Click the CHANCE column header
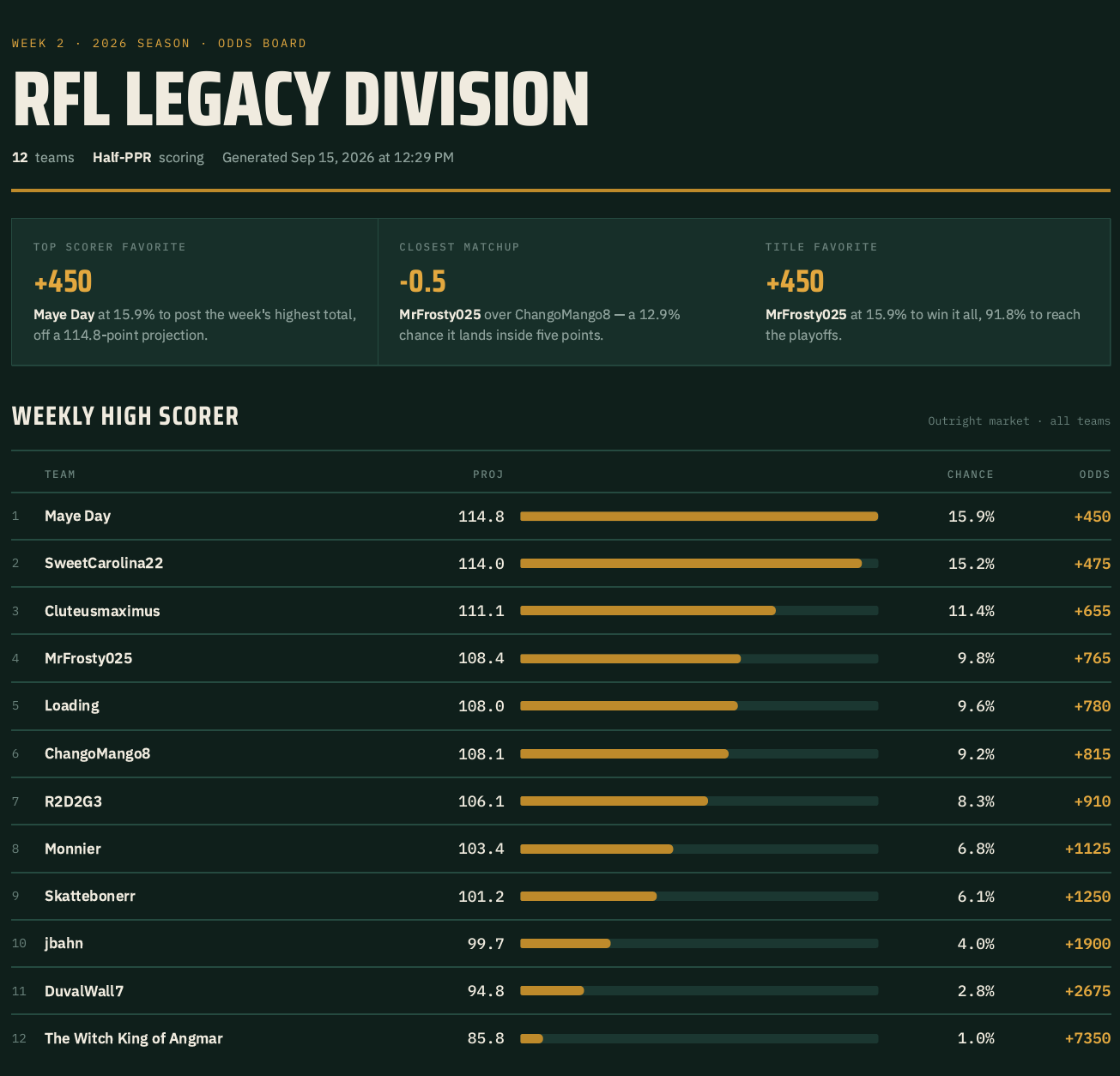The height and width of the screenshot is (1076, 1120). (x=971, y=475)
